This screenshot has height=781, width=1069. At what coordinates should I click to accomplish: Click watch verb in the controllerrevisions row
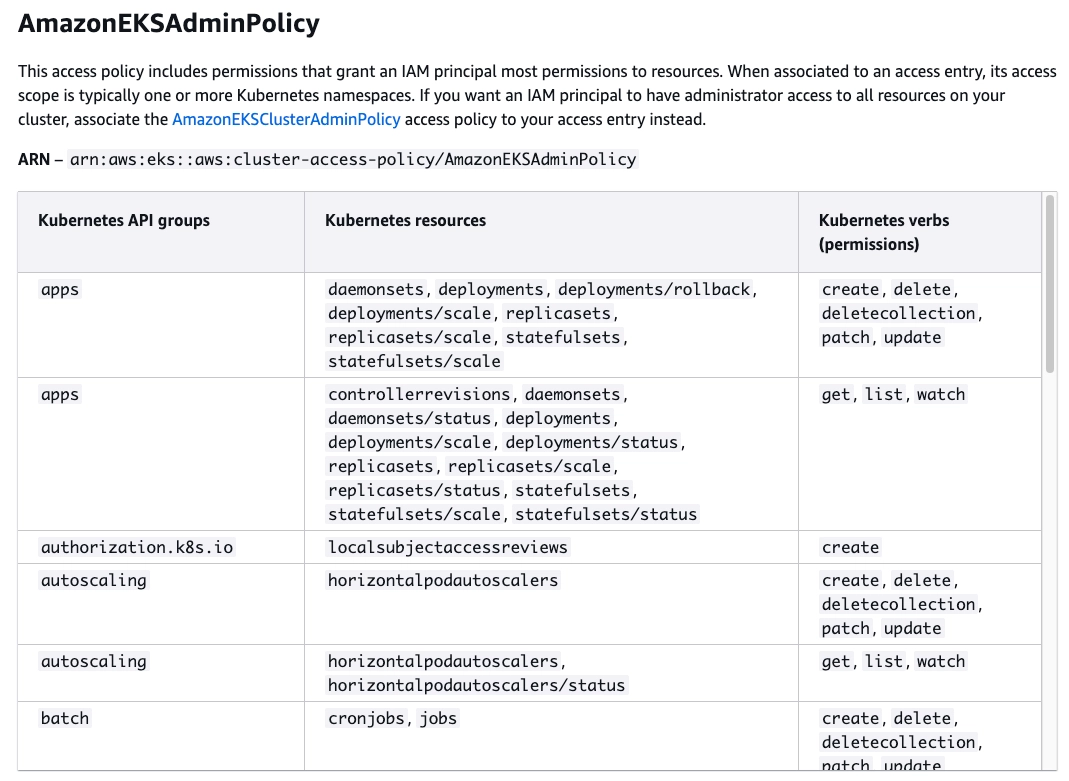tap(940, 395)
